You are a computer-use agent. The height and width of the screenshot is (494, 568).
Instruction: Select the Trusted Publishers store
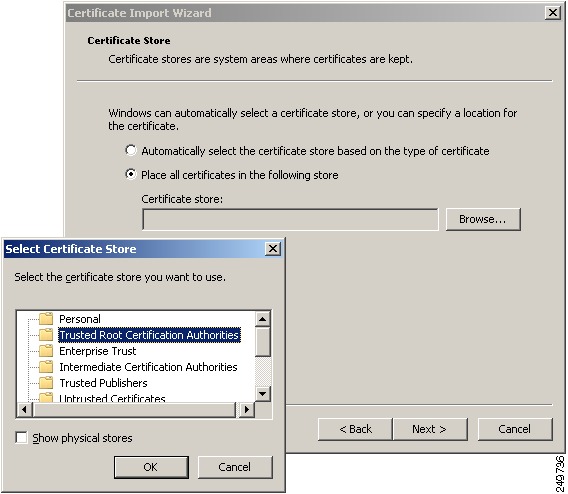click(x=103, y=382)
